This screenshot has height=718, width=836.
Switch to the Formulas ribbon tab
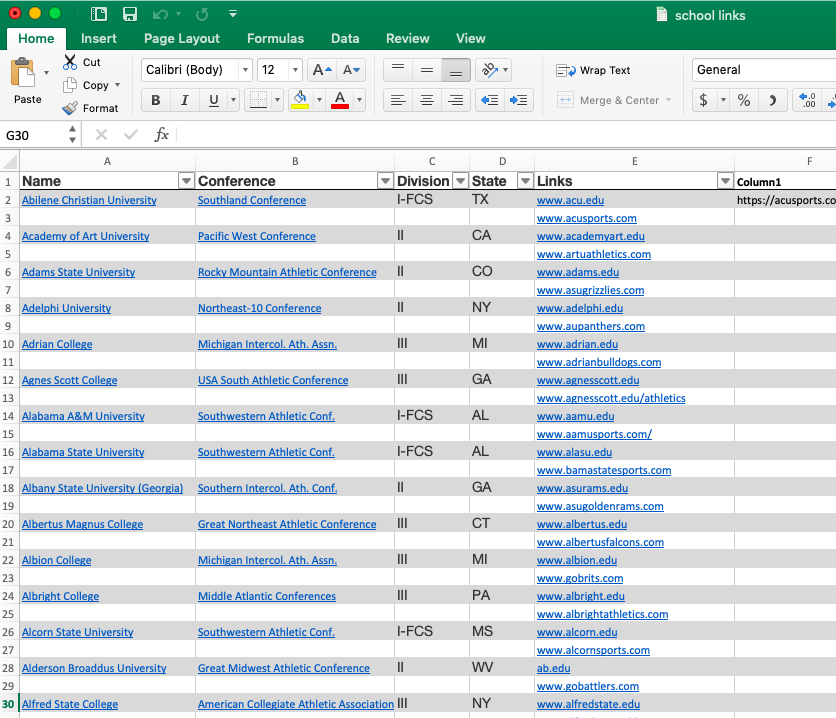coord(276,38)
